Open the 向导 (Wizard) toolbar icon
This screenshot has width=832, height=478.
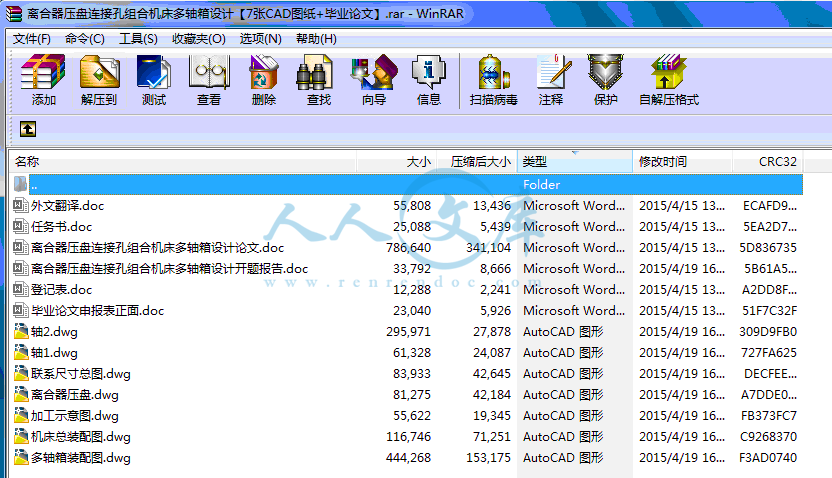click(374, 72)
